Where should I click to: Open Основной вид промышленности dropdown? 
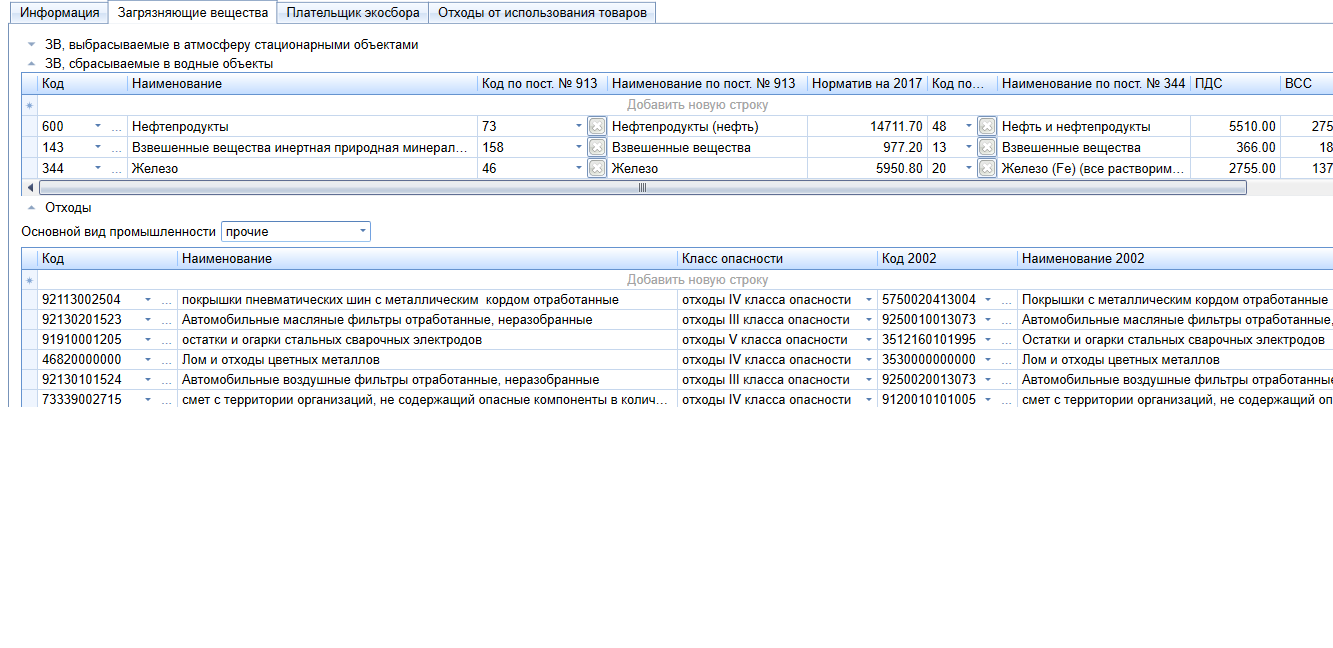click(362, 232)
